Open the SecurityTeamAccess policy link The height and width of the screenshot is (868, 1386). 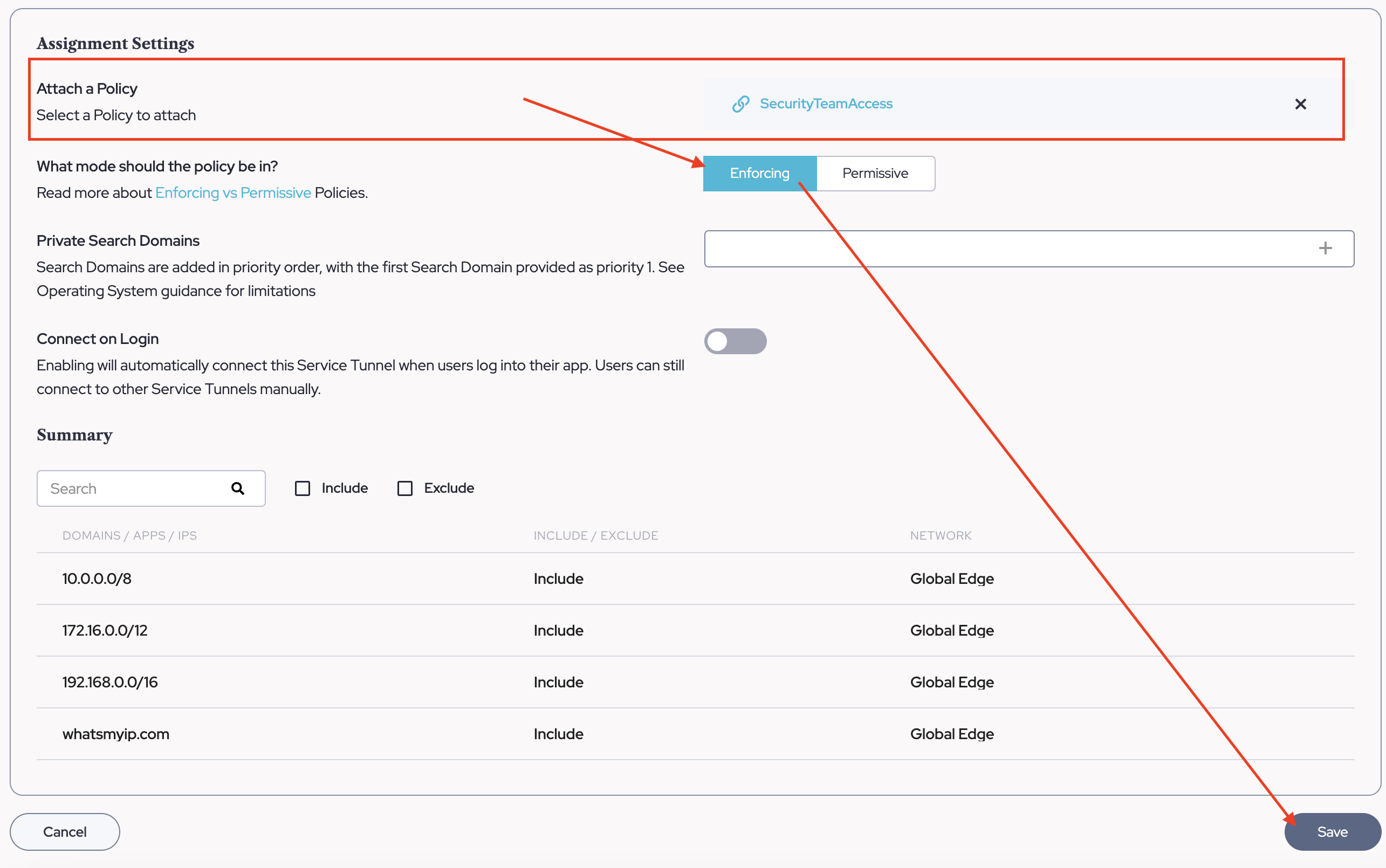point(826,104)
